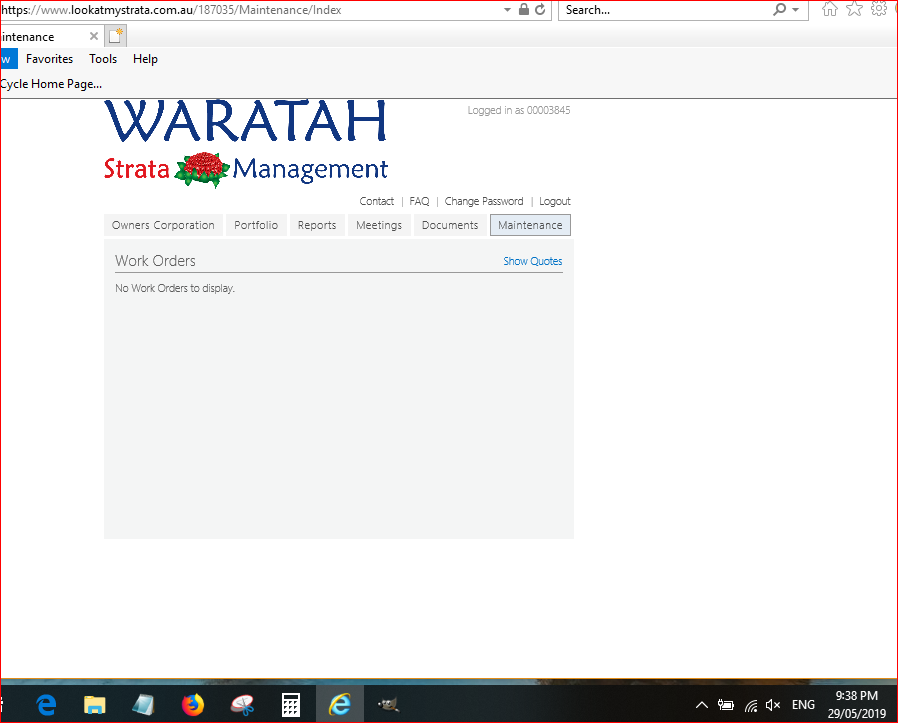Open the Wi-Fi network tray icon
Image resolution: width=898 pixels, height=723 pixels.
tap(751, 705)
